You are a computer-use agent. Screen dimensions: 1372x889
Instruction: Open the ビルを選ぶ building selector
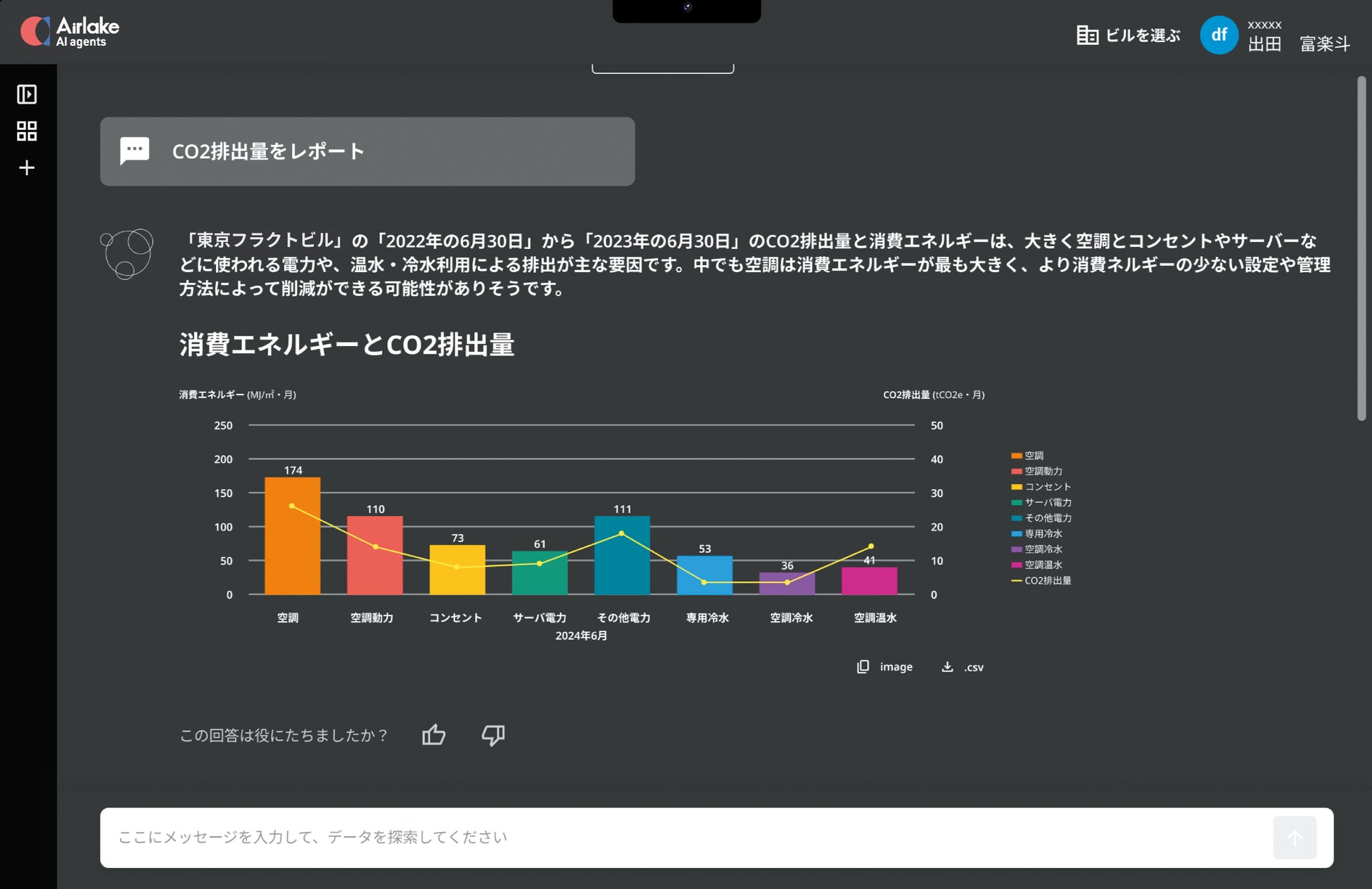[1129, 35]
